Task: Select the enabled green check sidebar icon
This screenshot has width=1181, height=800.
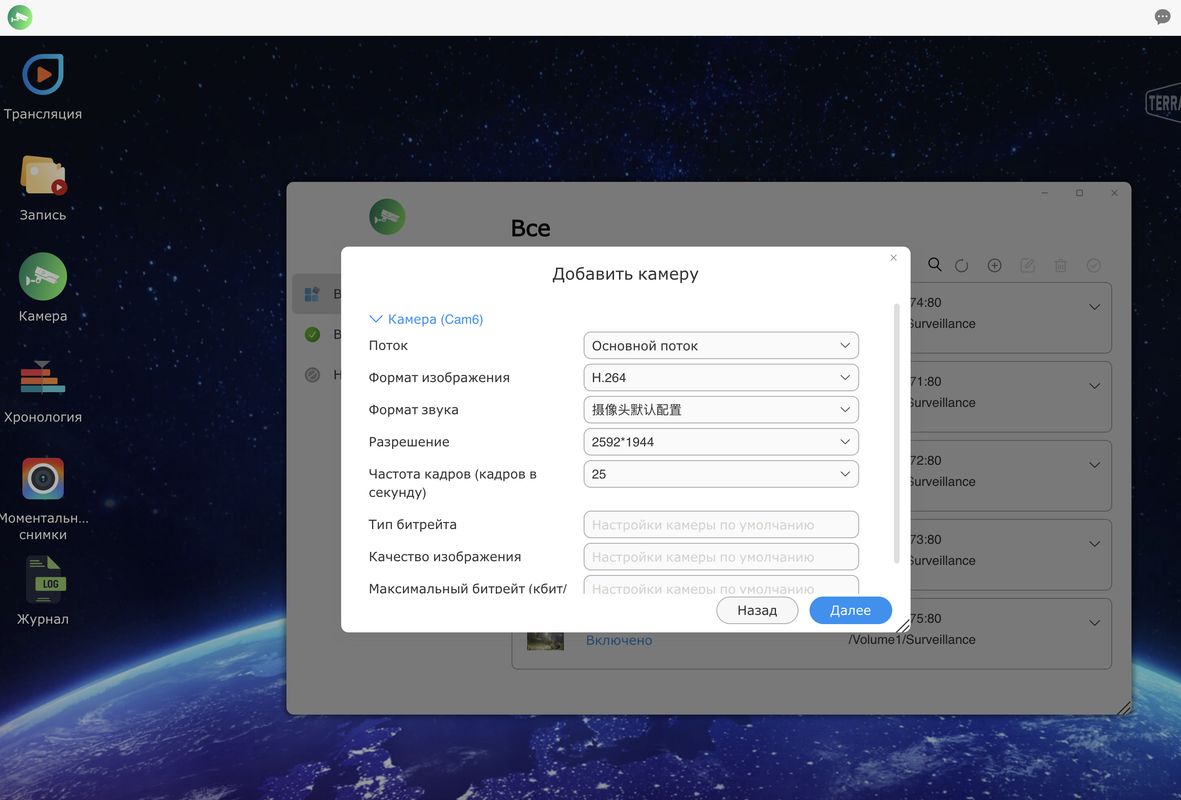Action: [x=313, y=334]
